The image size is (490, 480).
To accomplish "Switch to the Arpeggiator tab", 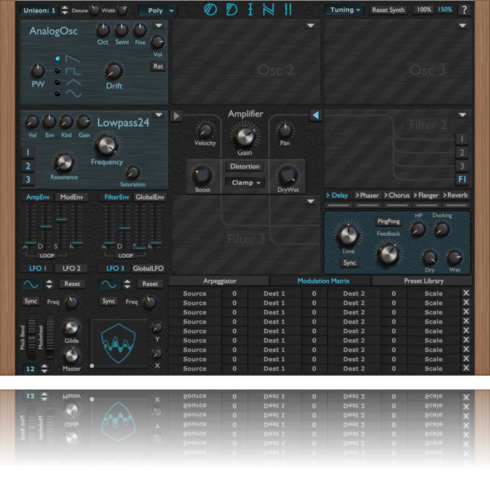I will coord(219,281).
